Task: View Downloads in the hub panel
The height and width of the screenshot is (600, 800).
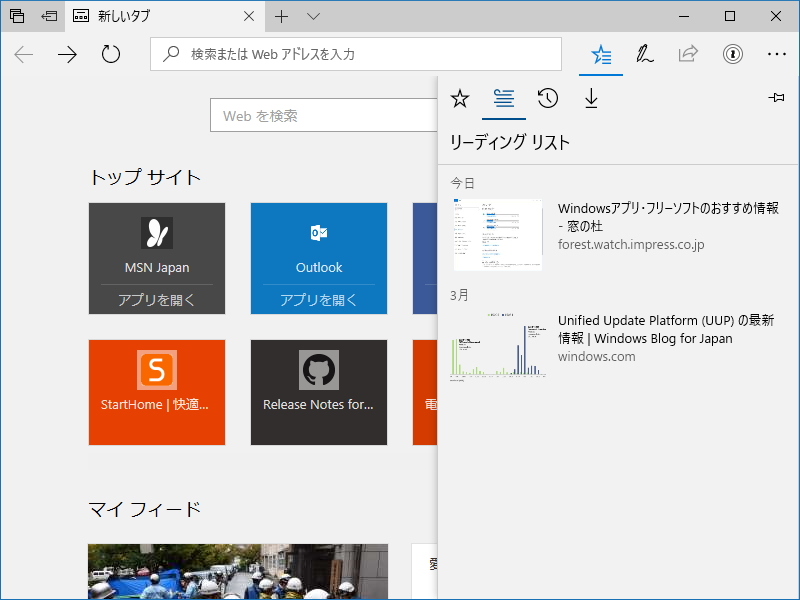Action: 591,98
